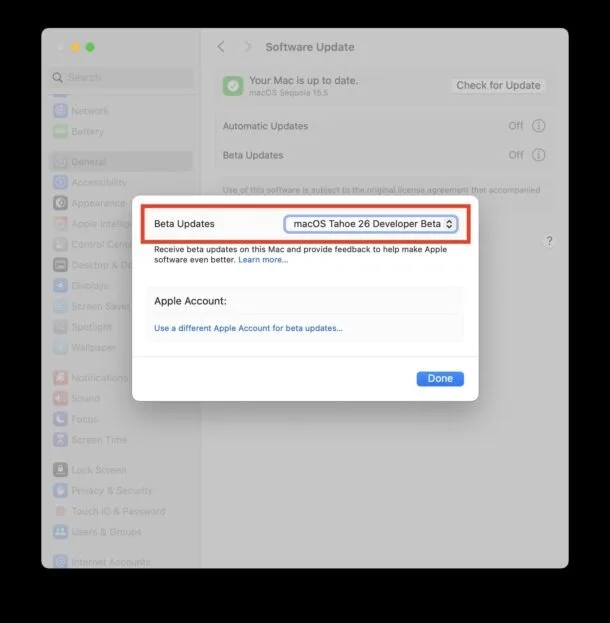Screen dimensions: 610x623
Task: Click the green shield up-to-date icon
Action: point(233,86)
